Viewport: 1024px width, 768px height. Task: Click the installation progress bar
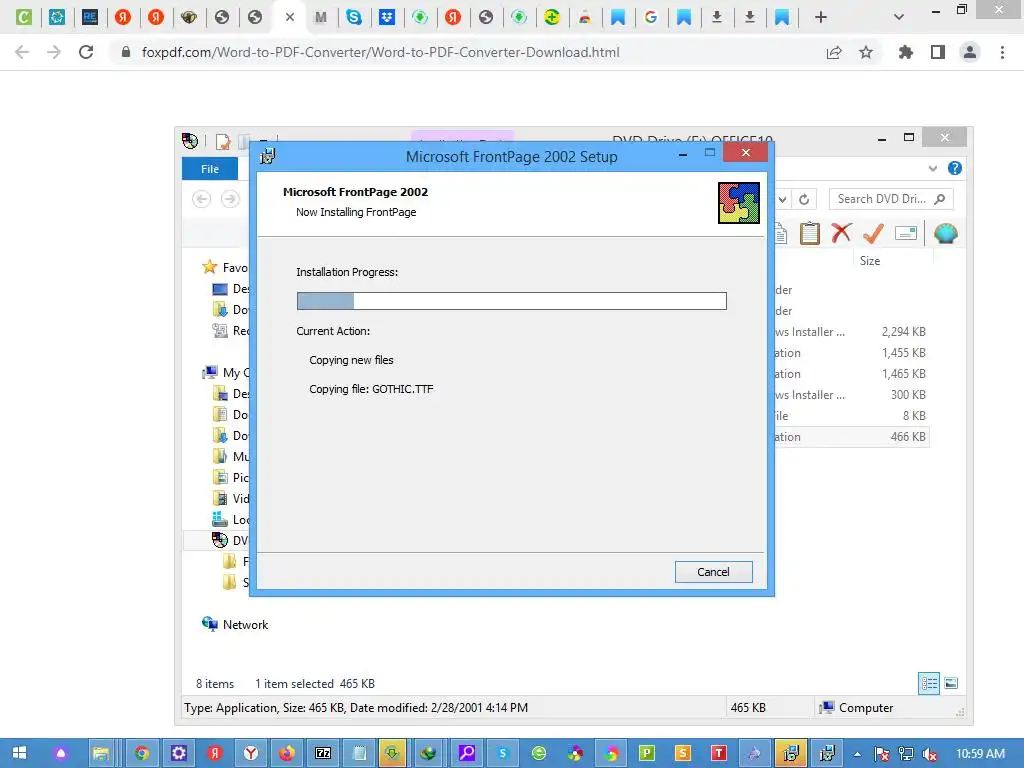pyautogui.click(x=511, y=301)
